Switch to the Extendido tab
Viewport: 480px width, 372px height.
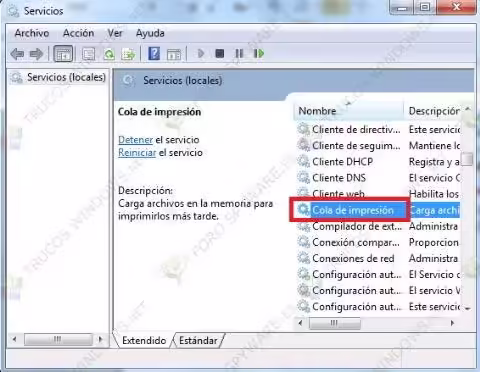[x=144, y=340]
